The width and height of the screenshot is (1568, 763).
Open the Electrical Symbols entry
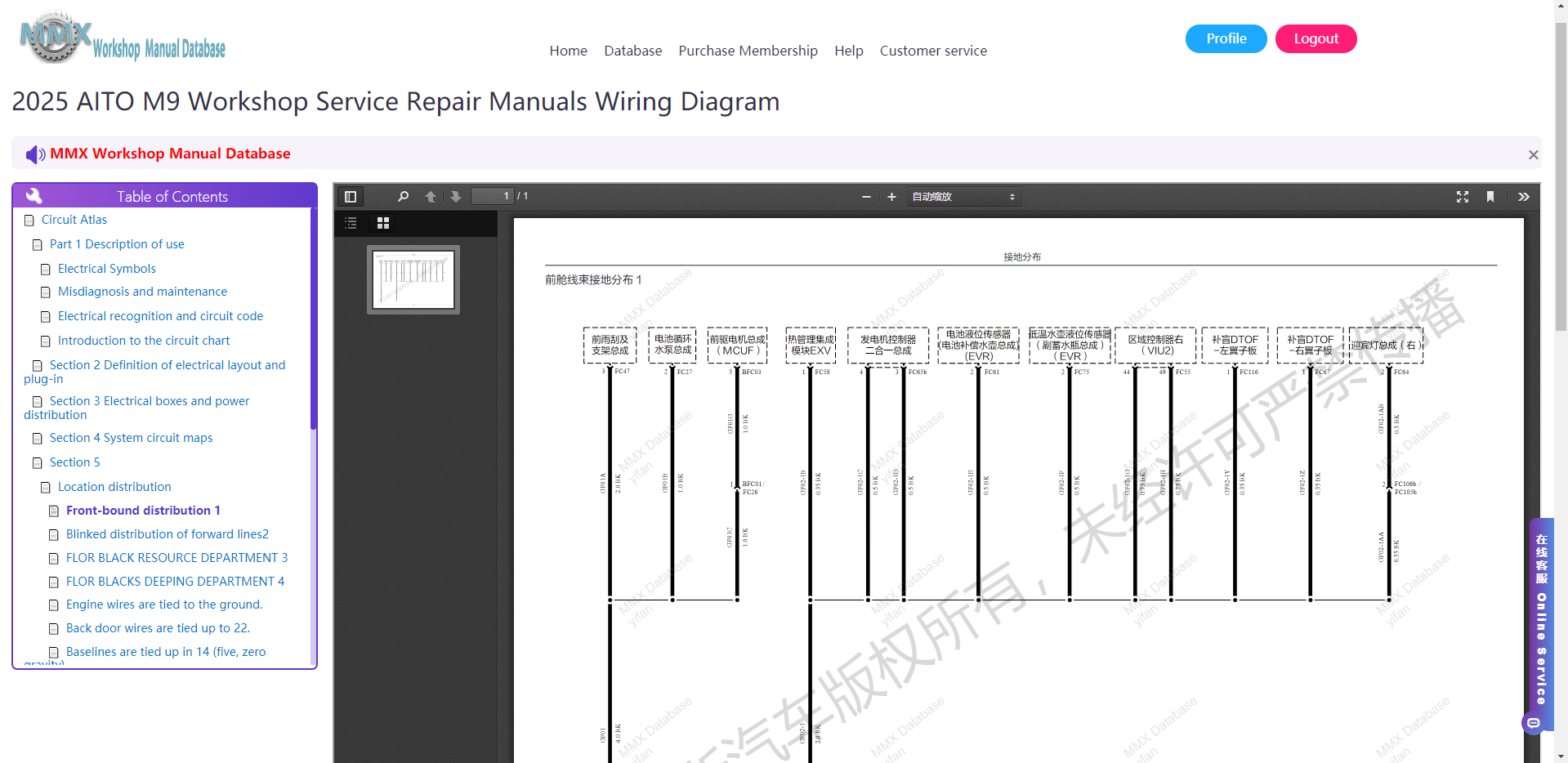107,269
